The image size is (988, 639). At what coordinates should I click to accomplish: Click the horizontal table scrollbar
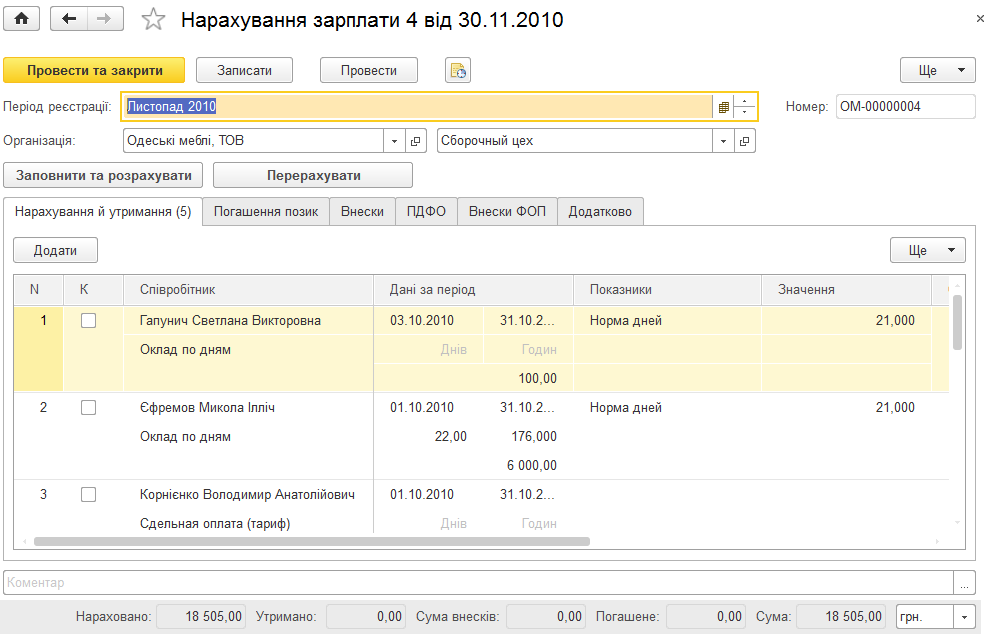tap(312, 541)
